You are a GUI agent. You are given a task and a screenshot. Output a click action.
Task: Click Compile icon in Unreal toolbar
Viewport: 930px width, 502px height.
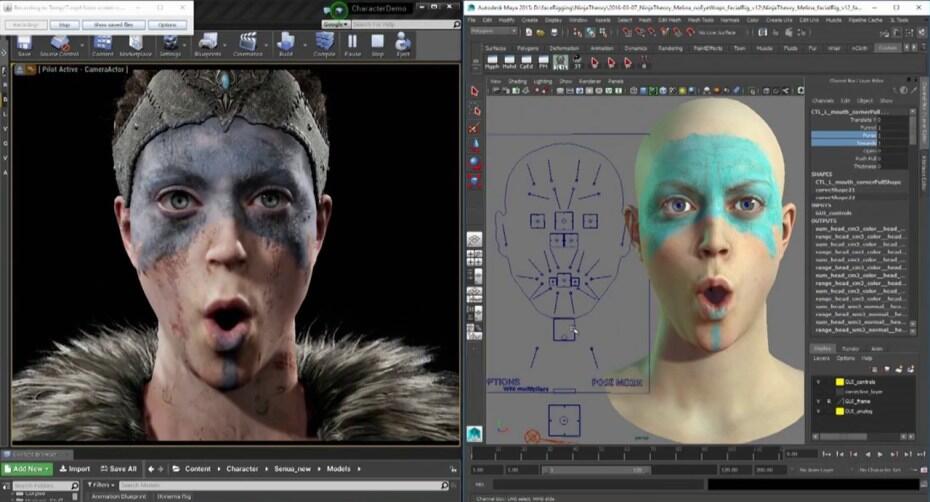pyautogui.click(x=324, y=43)
